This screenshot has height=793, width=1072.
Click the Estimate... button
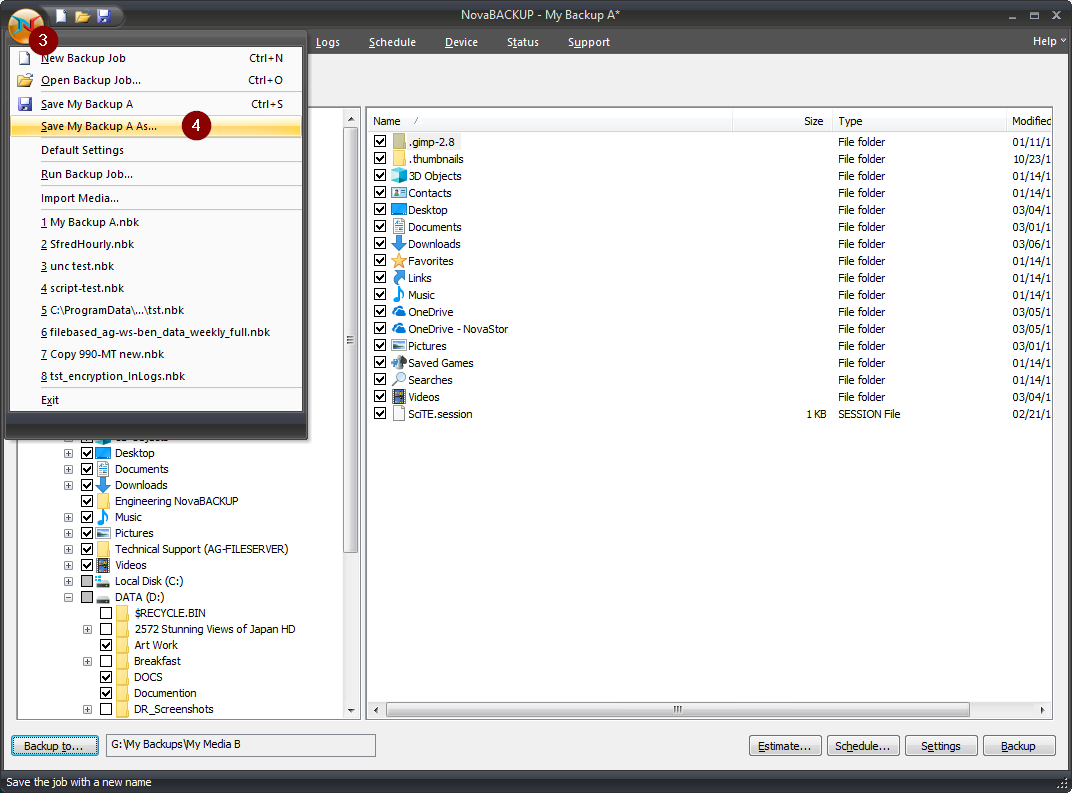click(784, 746)
